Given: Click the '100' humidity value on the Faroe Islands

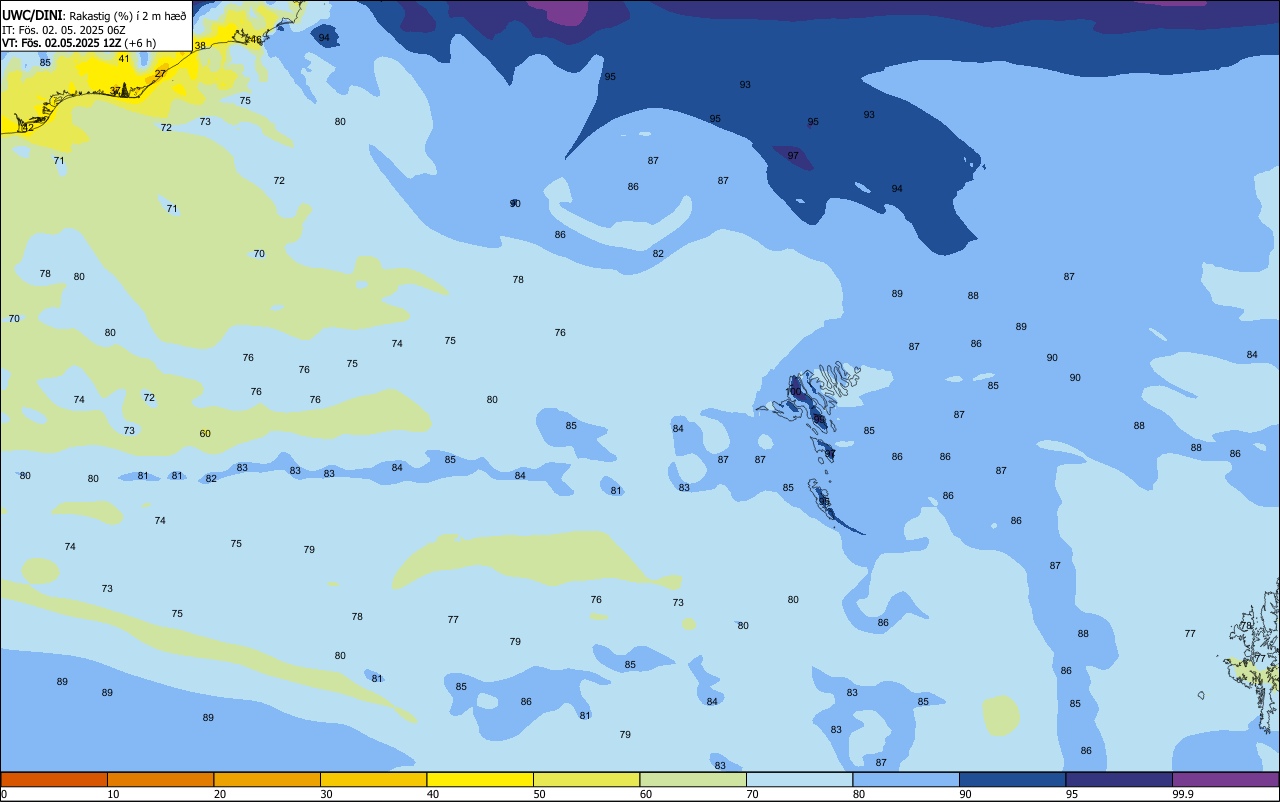Looking at the screenshot, I should (793, 392).
